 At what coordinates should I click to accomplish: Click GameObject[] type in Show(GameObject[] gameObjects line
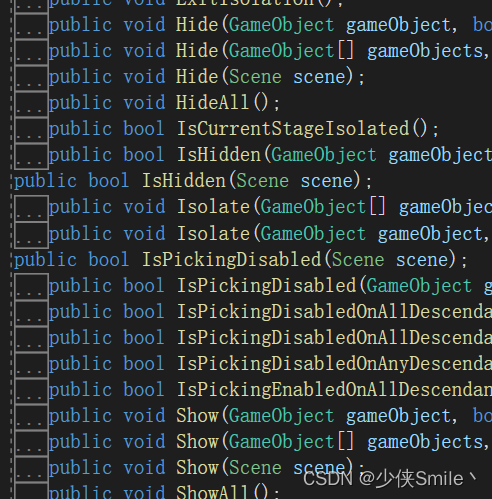click(292, 441)
